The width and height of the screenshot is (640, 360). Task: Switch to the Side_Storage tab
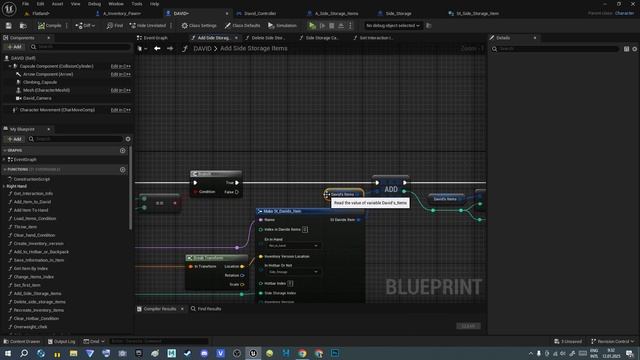click(398, 13)
